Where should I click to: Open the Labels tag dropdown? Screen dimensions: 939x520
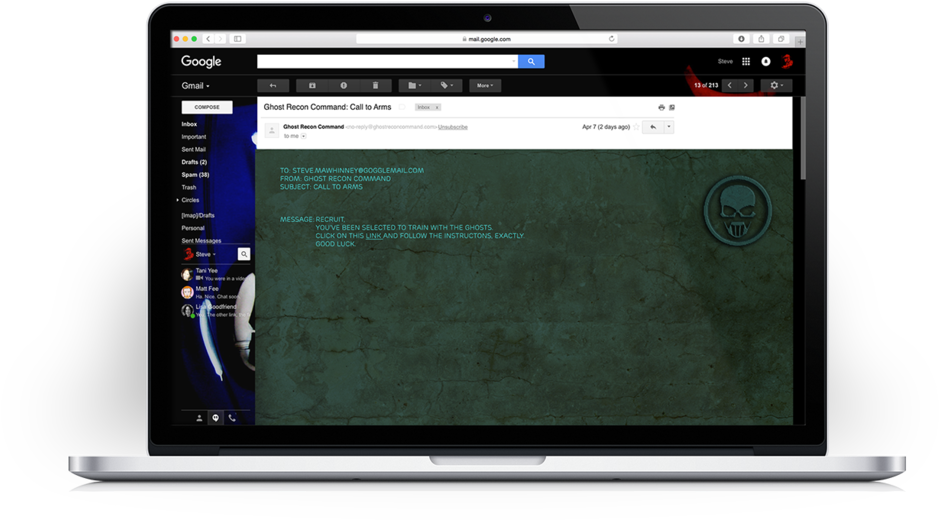(x=446, y=86)
